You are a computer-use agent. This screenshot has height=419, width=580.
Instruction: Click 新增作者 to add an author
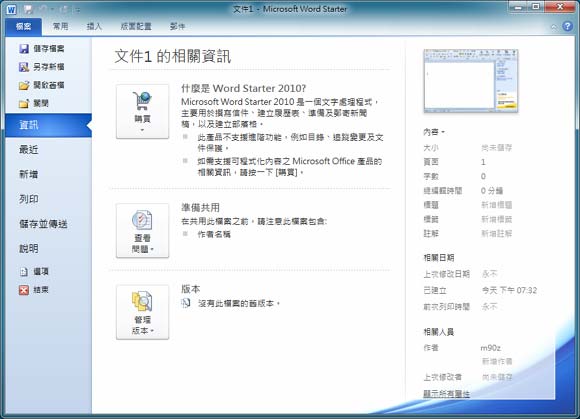click(x=497, y=361)
